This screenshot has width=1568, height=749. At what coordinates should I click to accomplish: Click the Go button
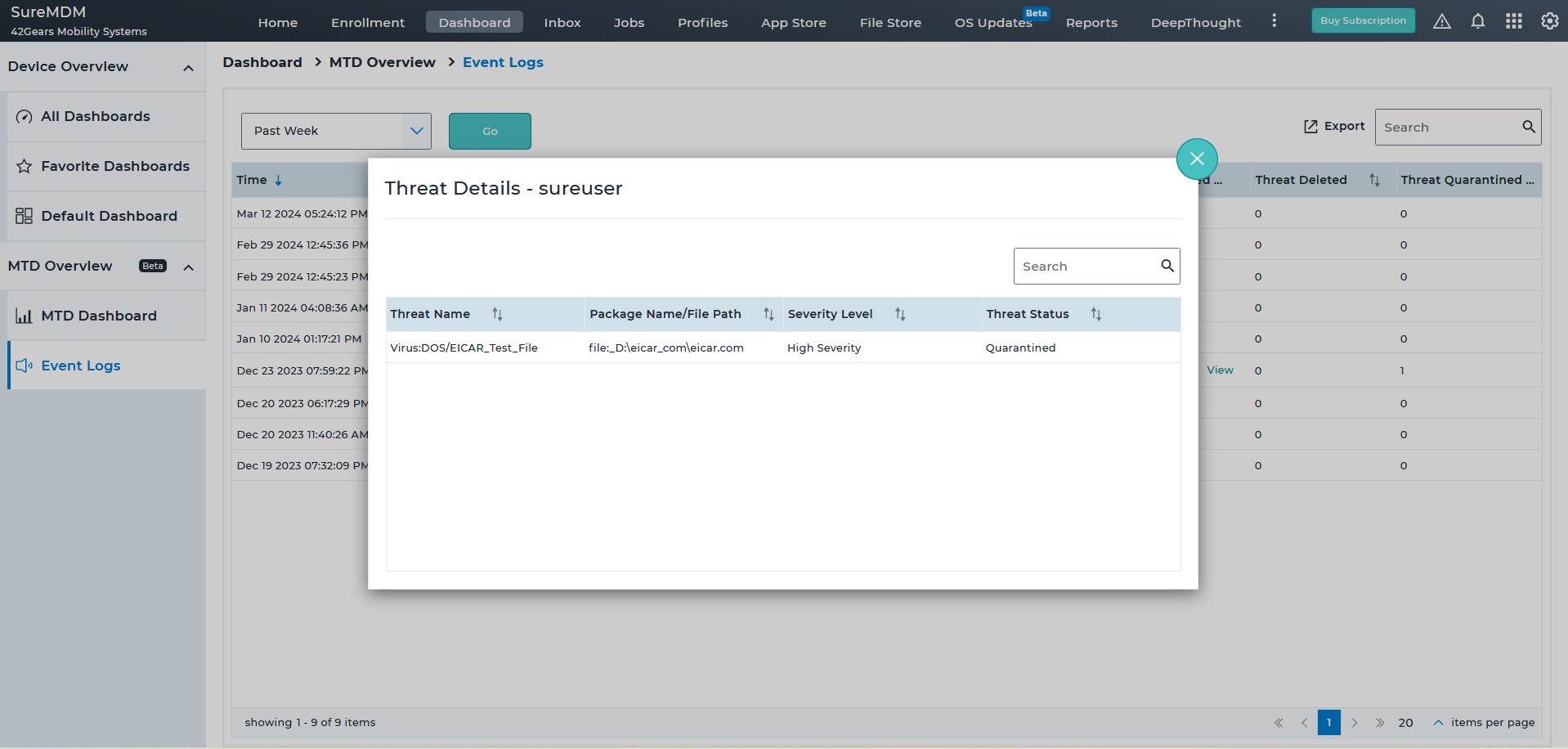[490, 131]
